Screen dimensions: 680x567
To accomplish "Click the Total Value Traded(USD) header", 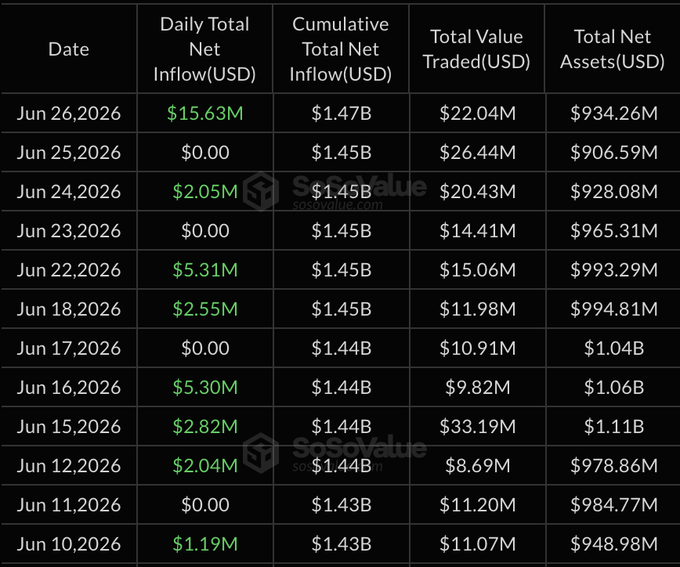I will point(477,49).
